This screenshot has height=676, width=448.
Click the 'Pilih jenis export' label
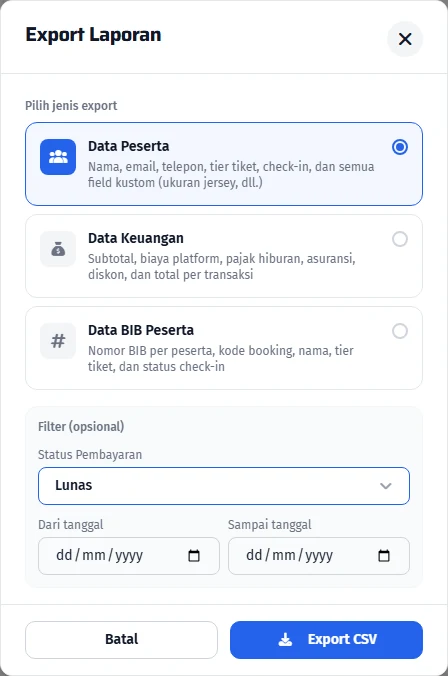71,106
